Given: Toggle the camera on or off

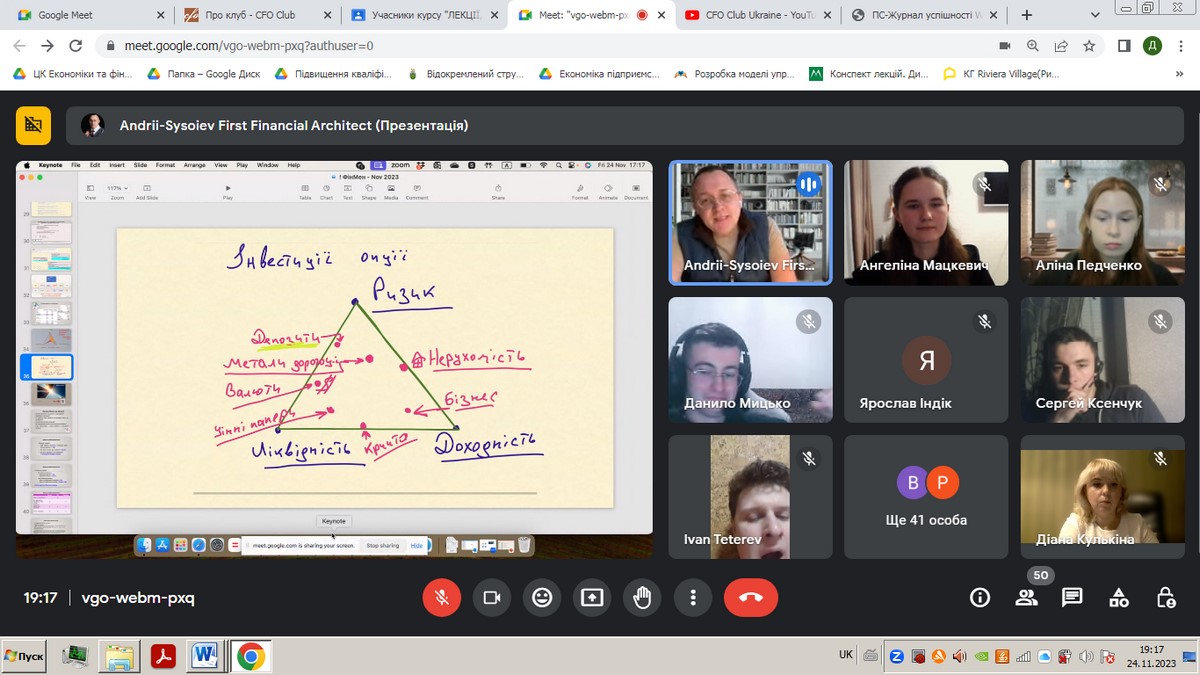Looking at the screenshot, I should [x=491, y=597].
